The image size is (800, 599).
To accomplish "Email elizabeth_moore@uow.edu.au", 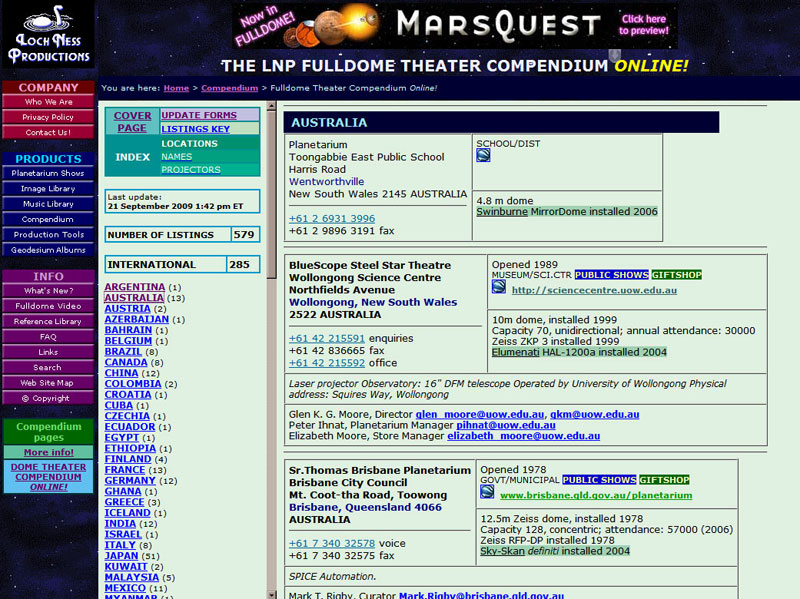I will click(523, 436).
